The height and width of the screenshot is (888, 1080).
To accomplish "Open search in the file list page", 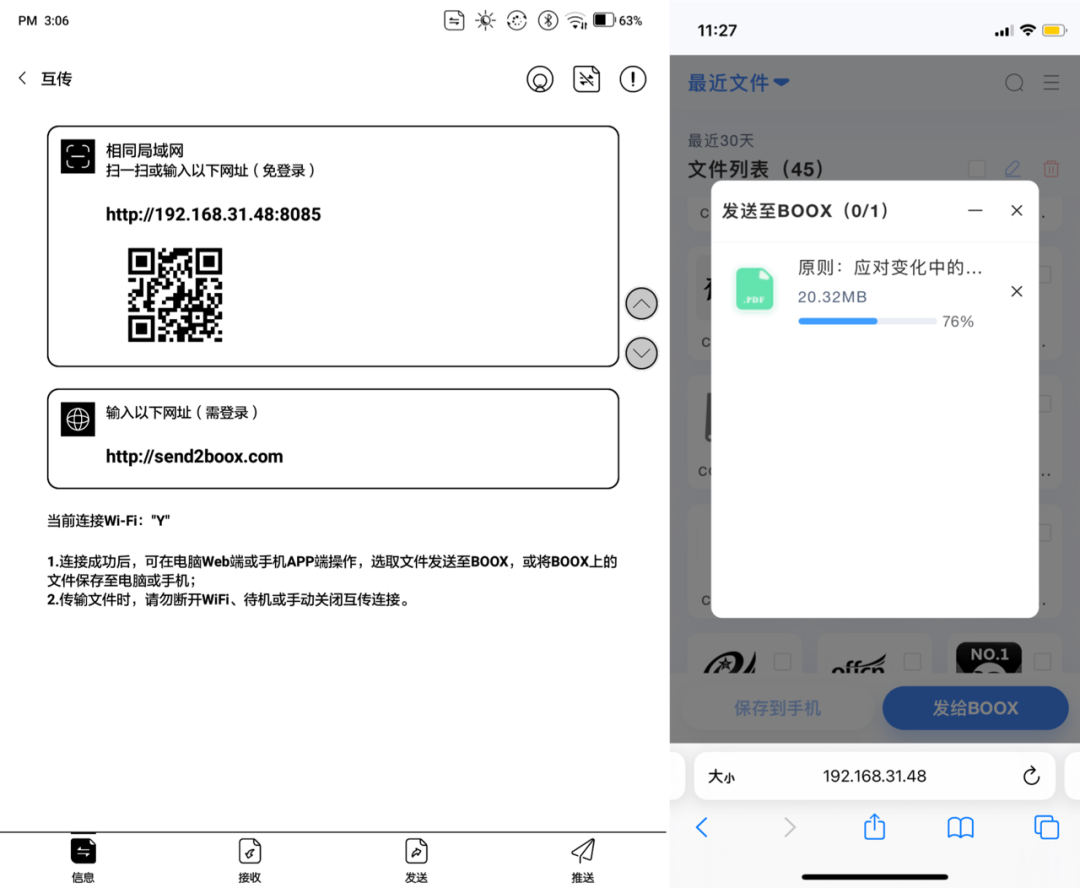I will (x=1014, y=83).
